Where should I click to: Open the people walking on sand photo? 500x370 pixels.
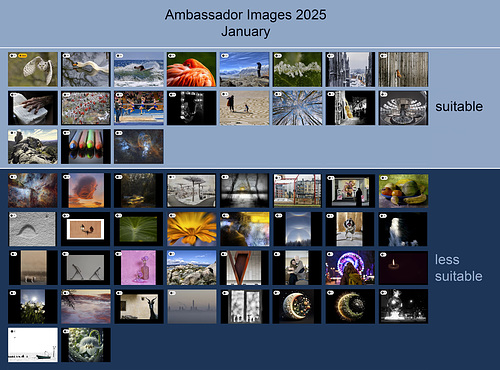(244, 108)
